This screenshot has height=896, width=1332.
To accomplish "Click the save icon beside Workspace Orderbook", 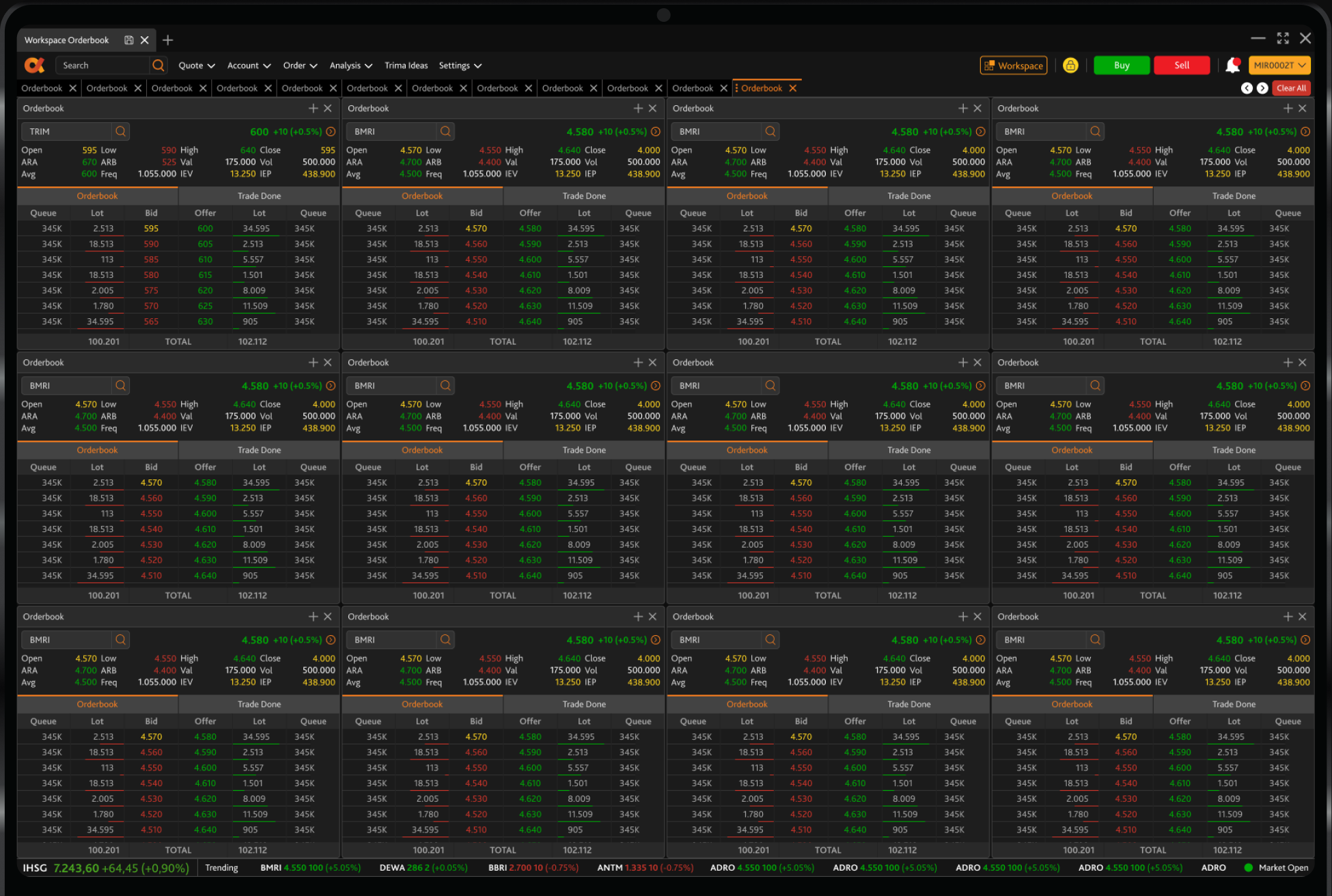I will 128,40.
